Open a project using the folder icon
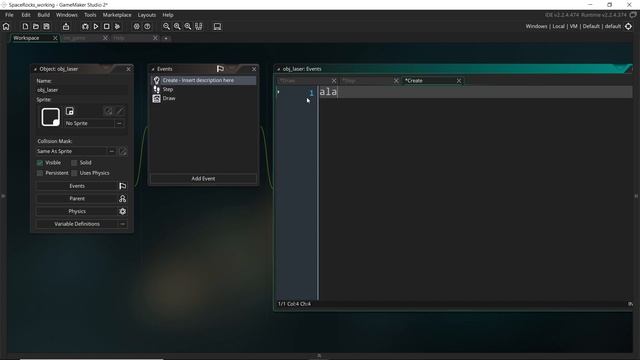640x360 pixels. point(36,27)
